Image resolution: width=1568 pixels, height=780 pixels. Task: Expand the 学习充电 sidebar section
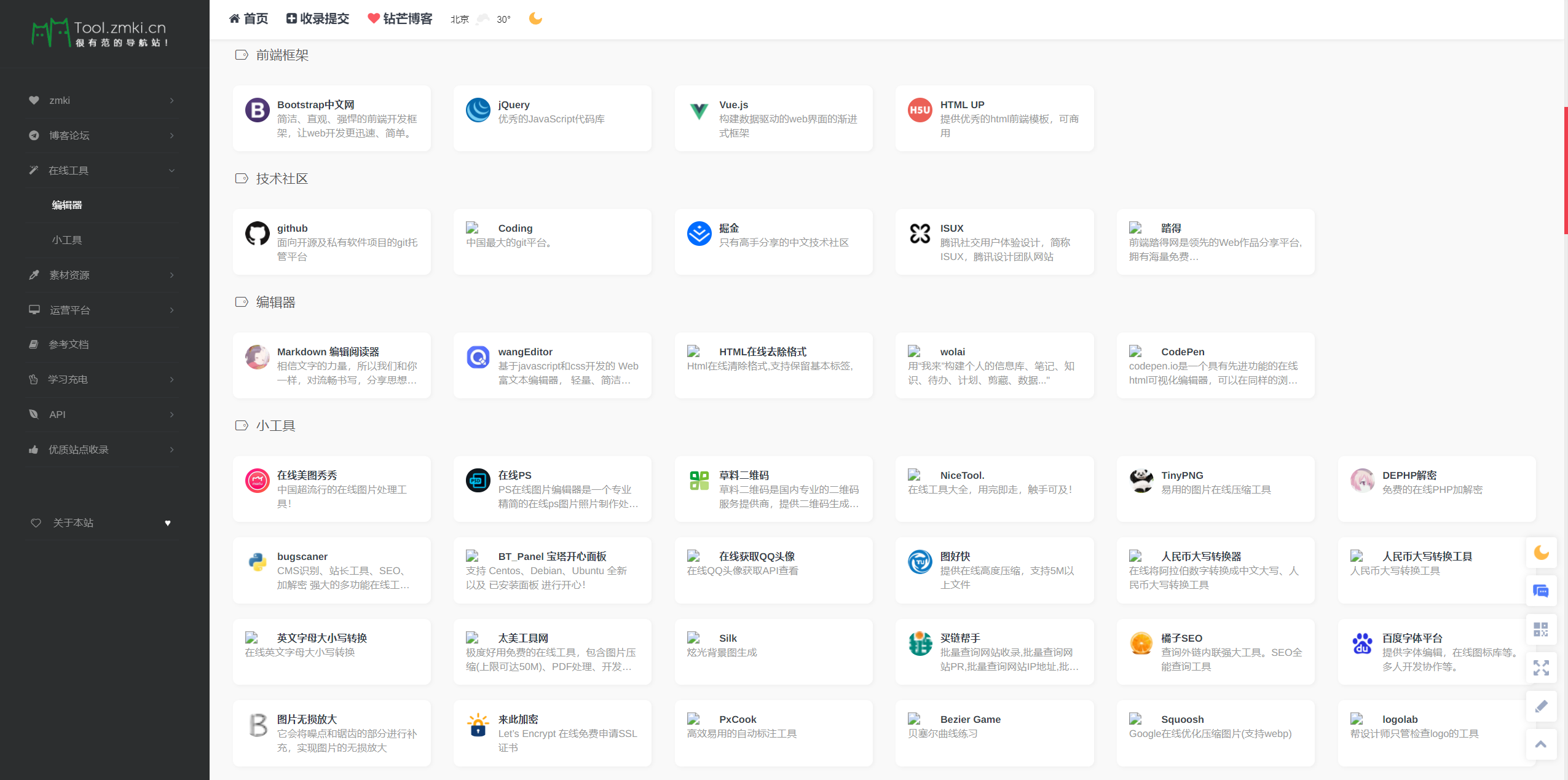pyautogui.click(x=101, y=379)
